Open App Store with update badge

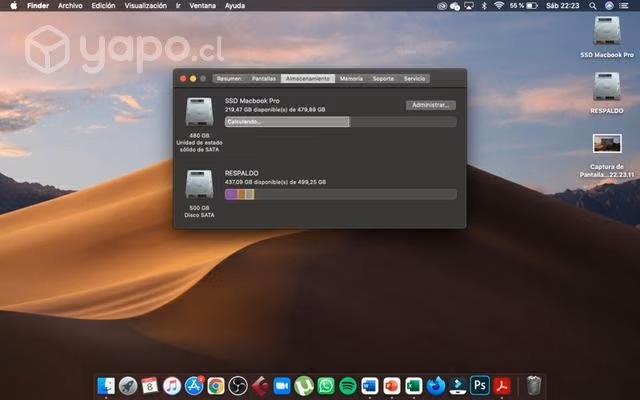pyautogui.click(x=194, y=385)
